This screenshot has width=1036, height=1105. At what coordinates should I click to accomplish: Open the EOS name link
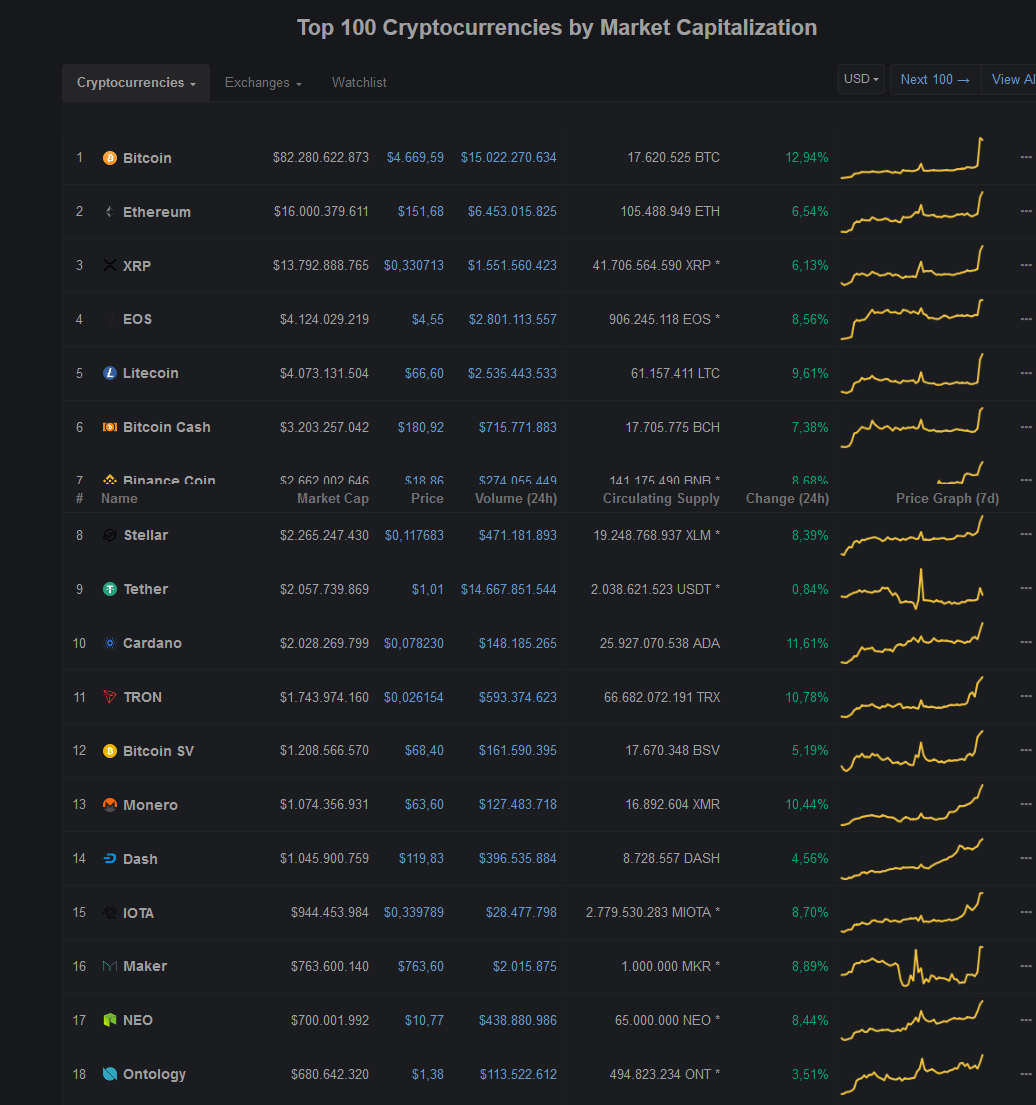click(x=137, y=319)
